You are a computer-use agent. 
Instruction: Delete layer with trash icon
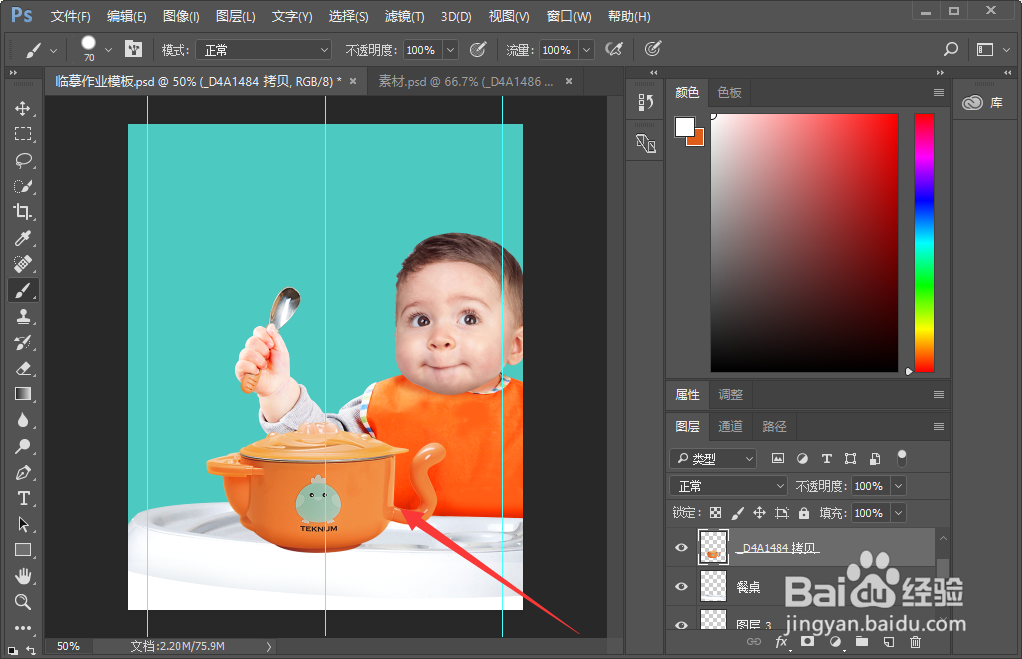[915, 642]
